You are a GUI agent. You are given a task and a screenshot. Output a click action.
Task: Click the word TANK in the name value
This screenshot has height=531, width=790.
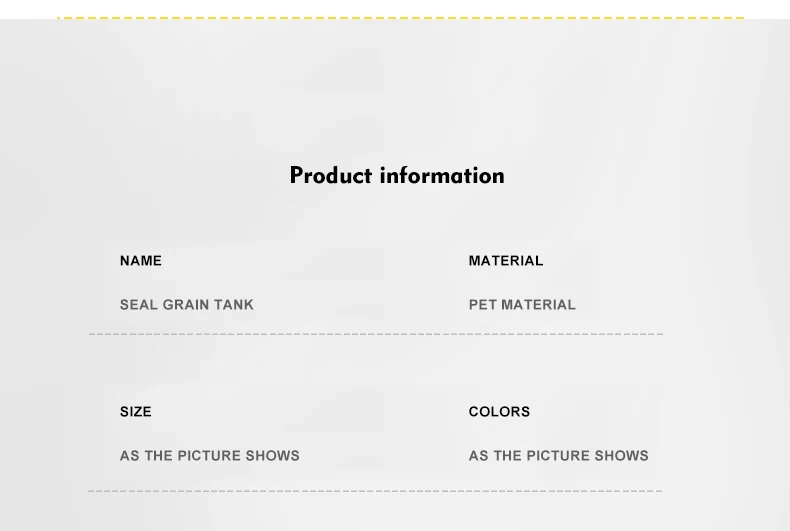[234, 304]
